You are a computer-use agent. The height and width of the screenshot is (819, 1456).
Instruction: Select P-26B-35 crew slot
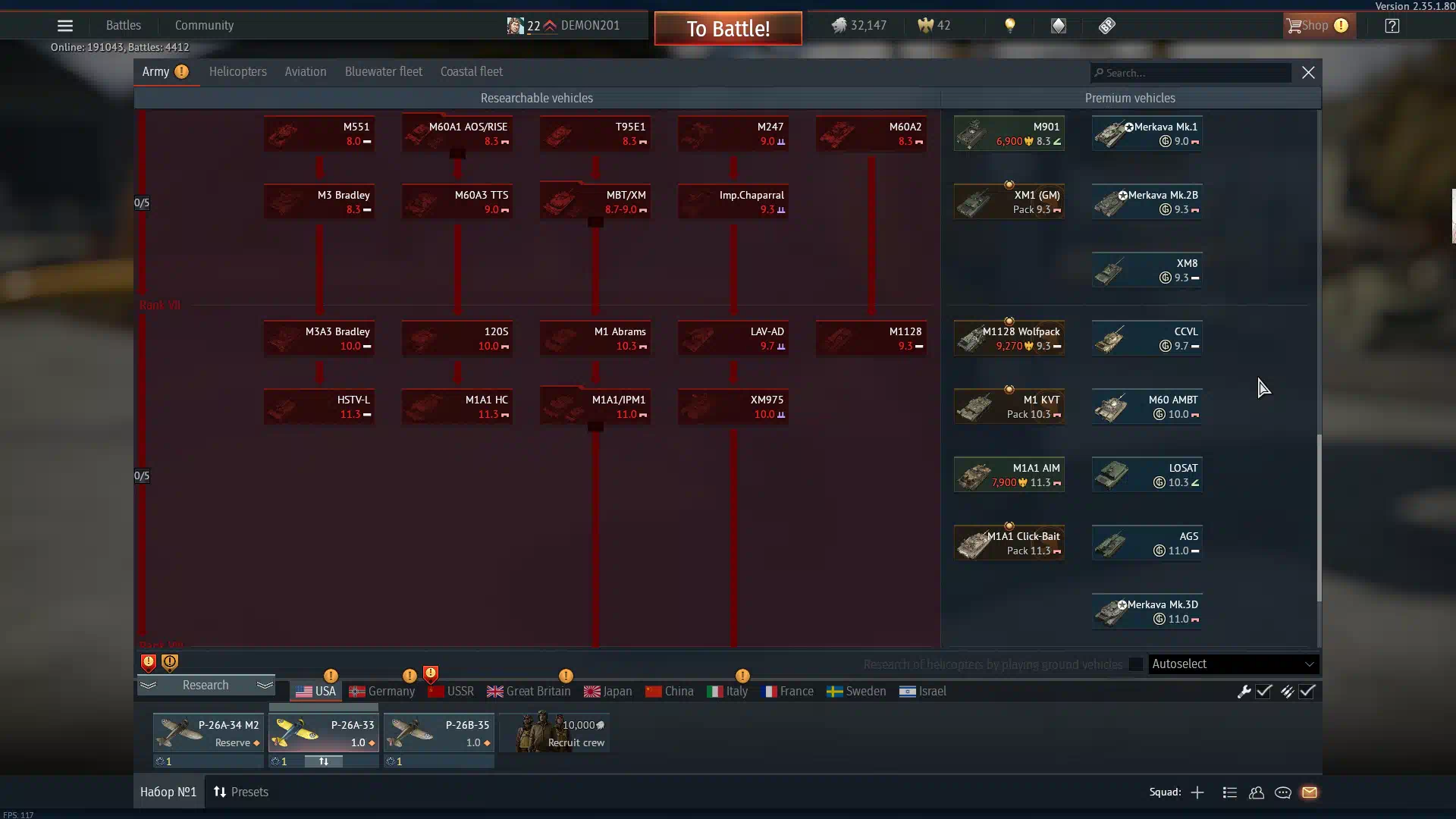pyautogui.click(x=439, y=733)
